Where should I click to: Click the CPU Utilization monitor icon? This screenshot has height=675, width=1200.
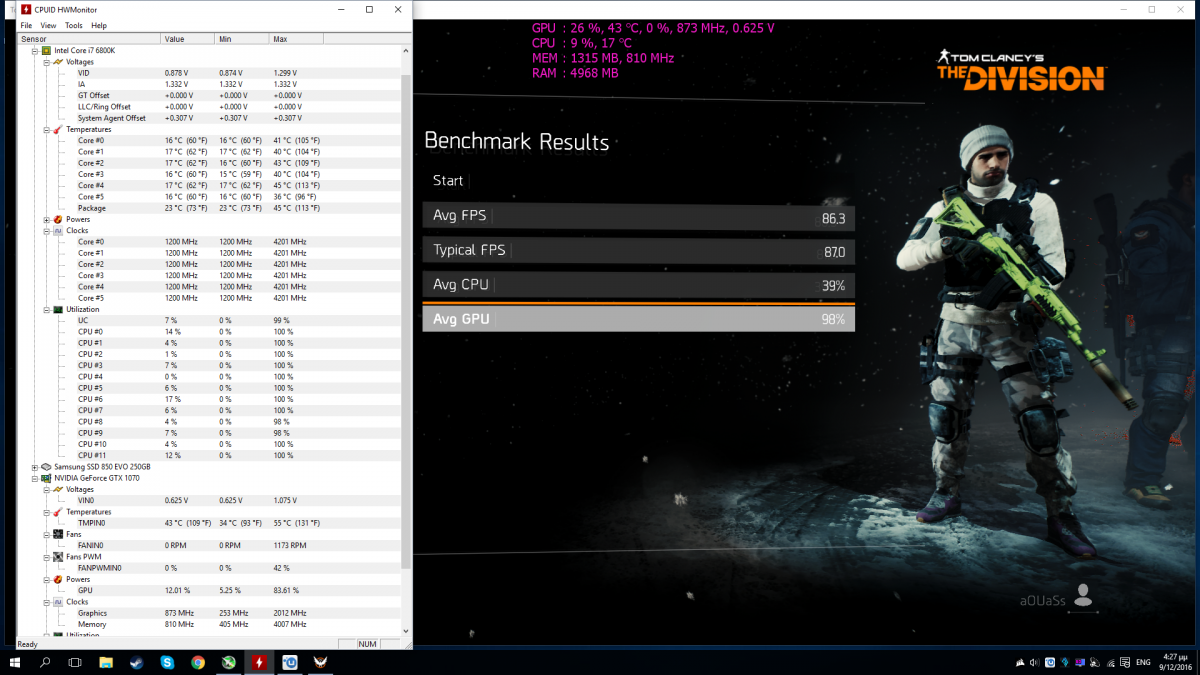point(57,309)
